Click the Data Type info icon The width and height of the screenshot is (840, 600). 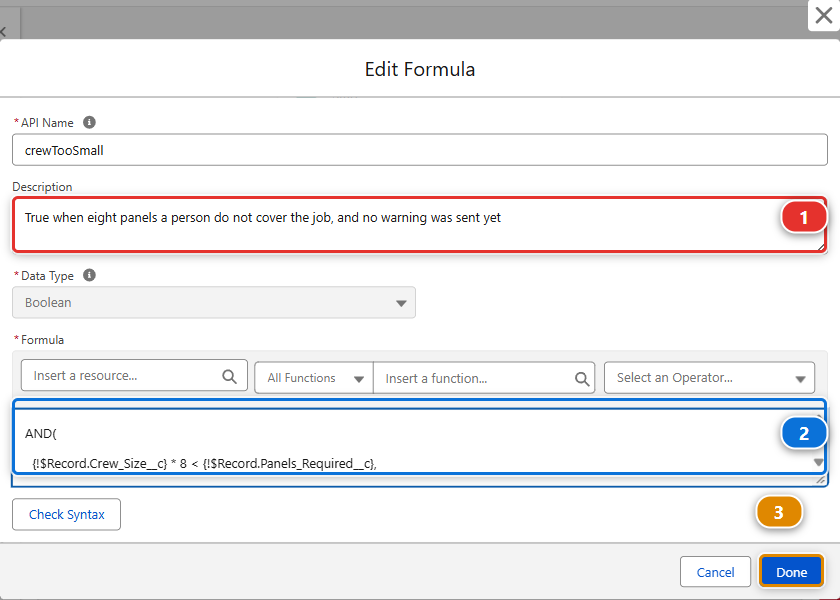(x=89, y=275)
